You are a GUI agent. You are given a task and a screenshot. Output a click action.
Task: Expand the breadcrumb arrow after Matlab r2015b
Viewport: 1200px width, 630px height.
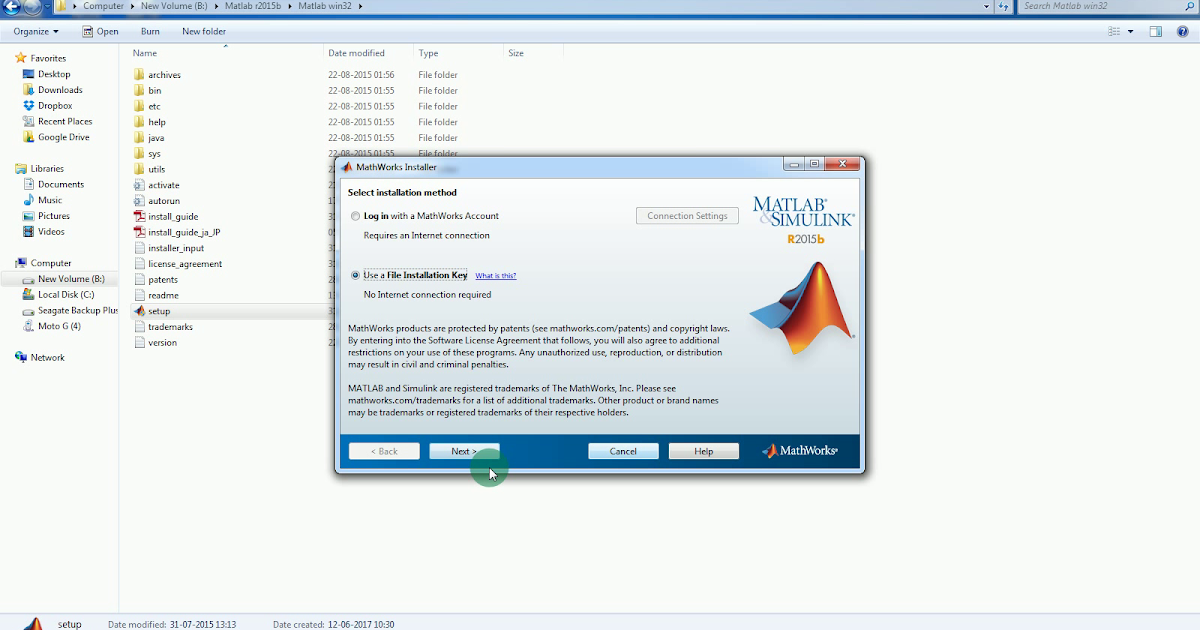[290, 6]
